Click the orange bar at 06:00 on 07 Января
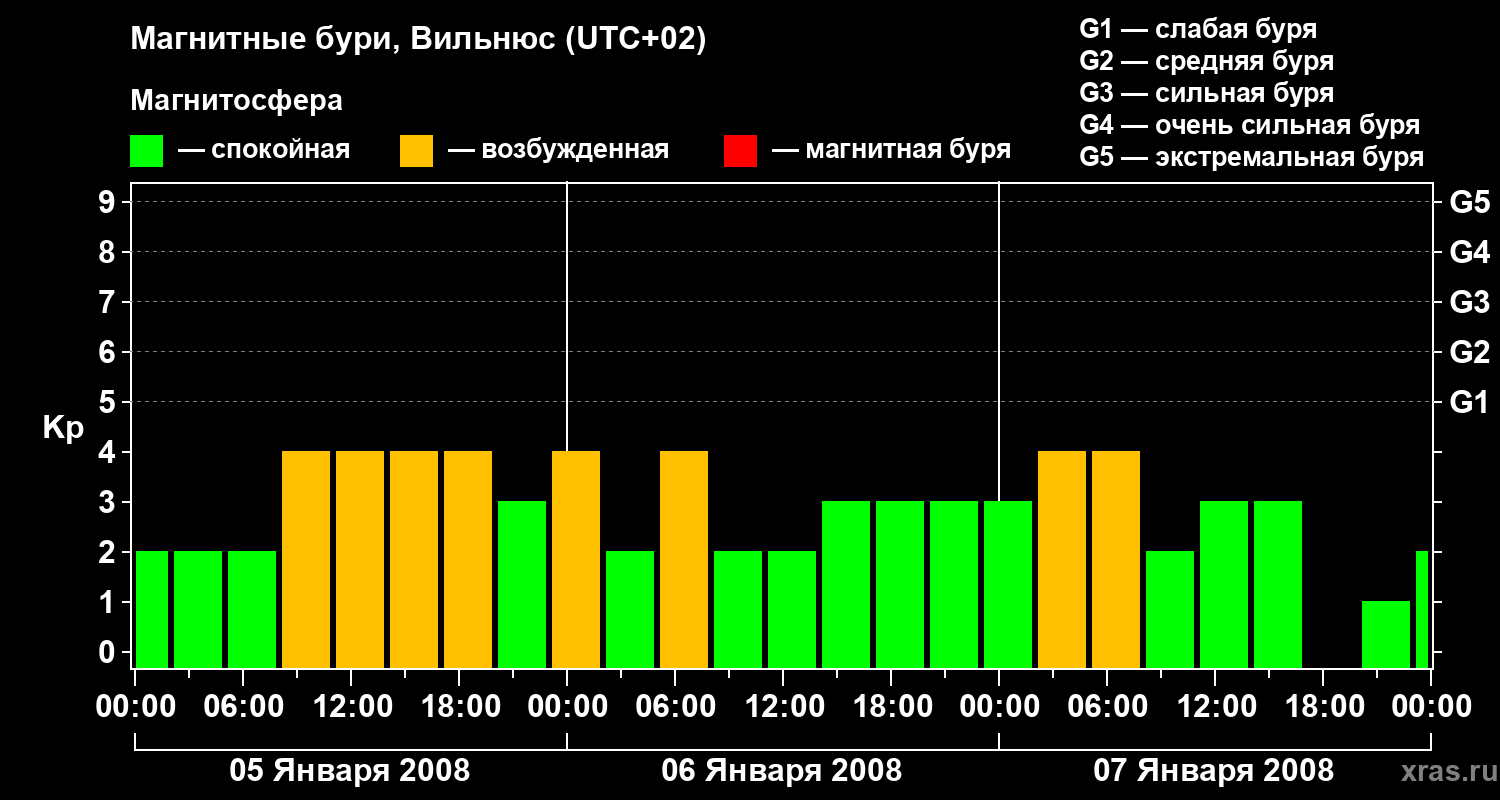This screenshot has height=800, width=1500. click(1116, 559)
